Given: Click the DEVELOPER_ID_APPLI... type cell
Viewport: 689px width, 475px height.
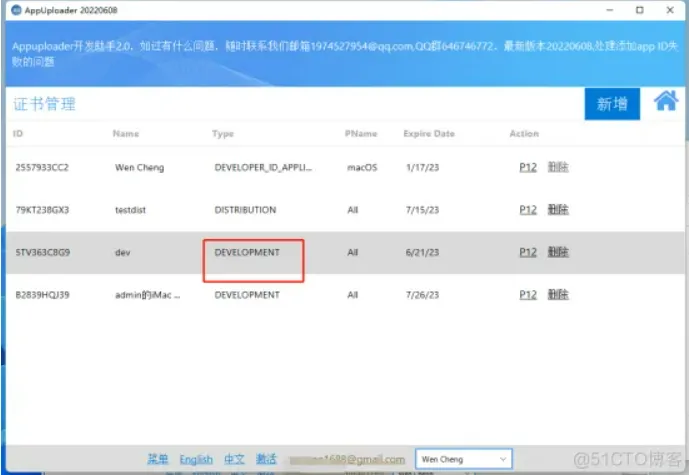Looking at the screenshot, I should coord(263,167).
